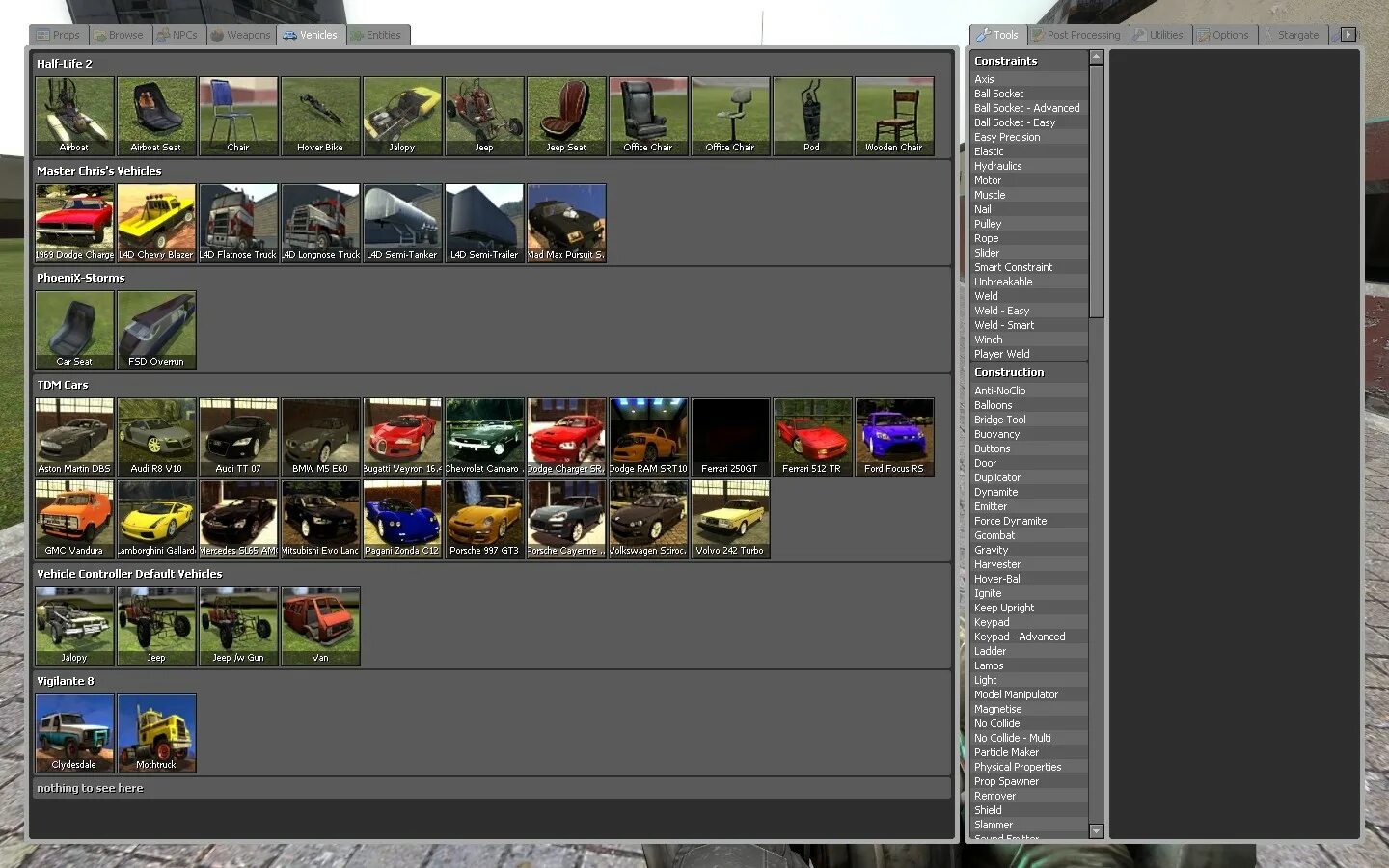The image size is (1389, 868).
Task: Spawn the Aston Martin DBS
Action: click(x=74, y=437)
